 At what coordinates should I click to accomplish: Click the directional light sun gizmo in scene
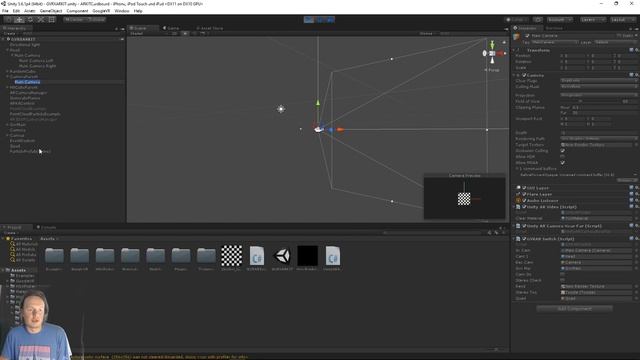click(281, 109)
